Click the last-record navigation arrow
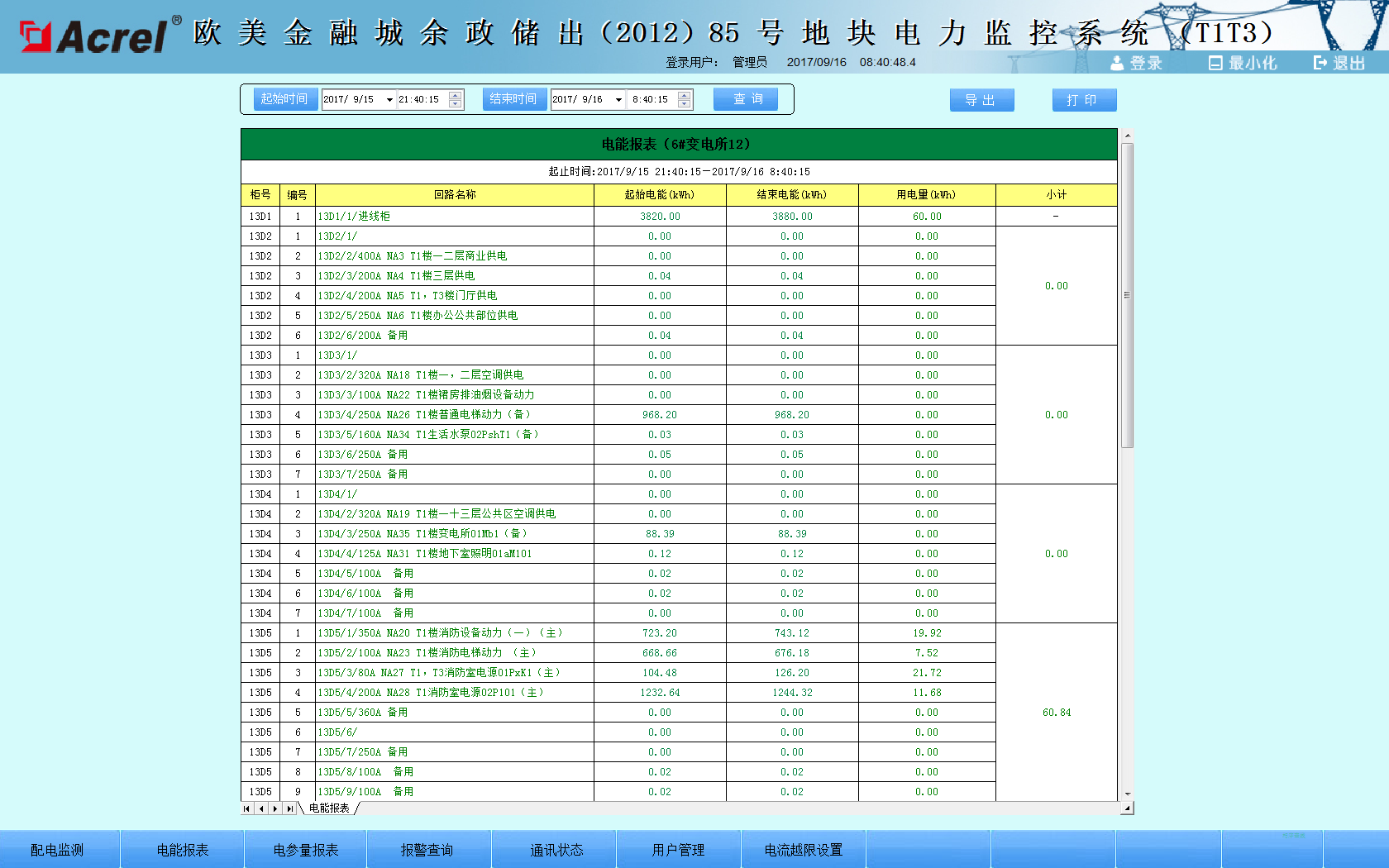The width and height of the screenshot is (1389, 868). pyautogui.click(x=288, y=808)
